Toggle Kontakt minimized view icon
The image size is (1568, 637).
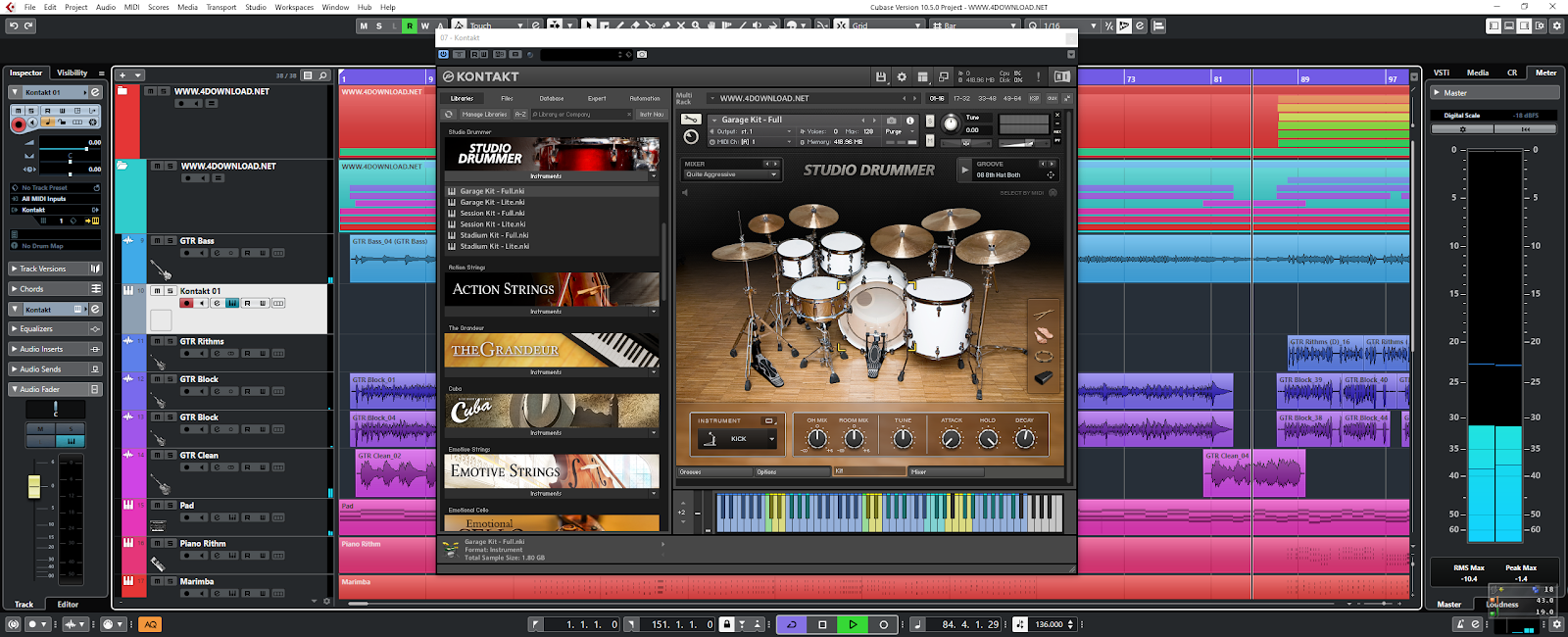[x=944, y=76]
